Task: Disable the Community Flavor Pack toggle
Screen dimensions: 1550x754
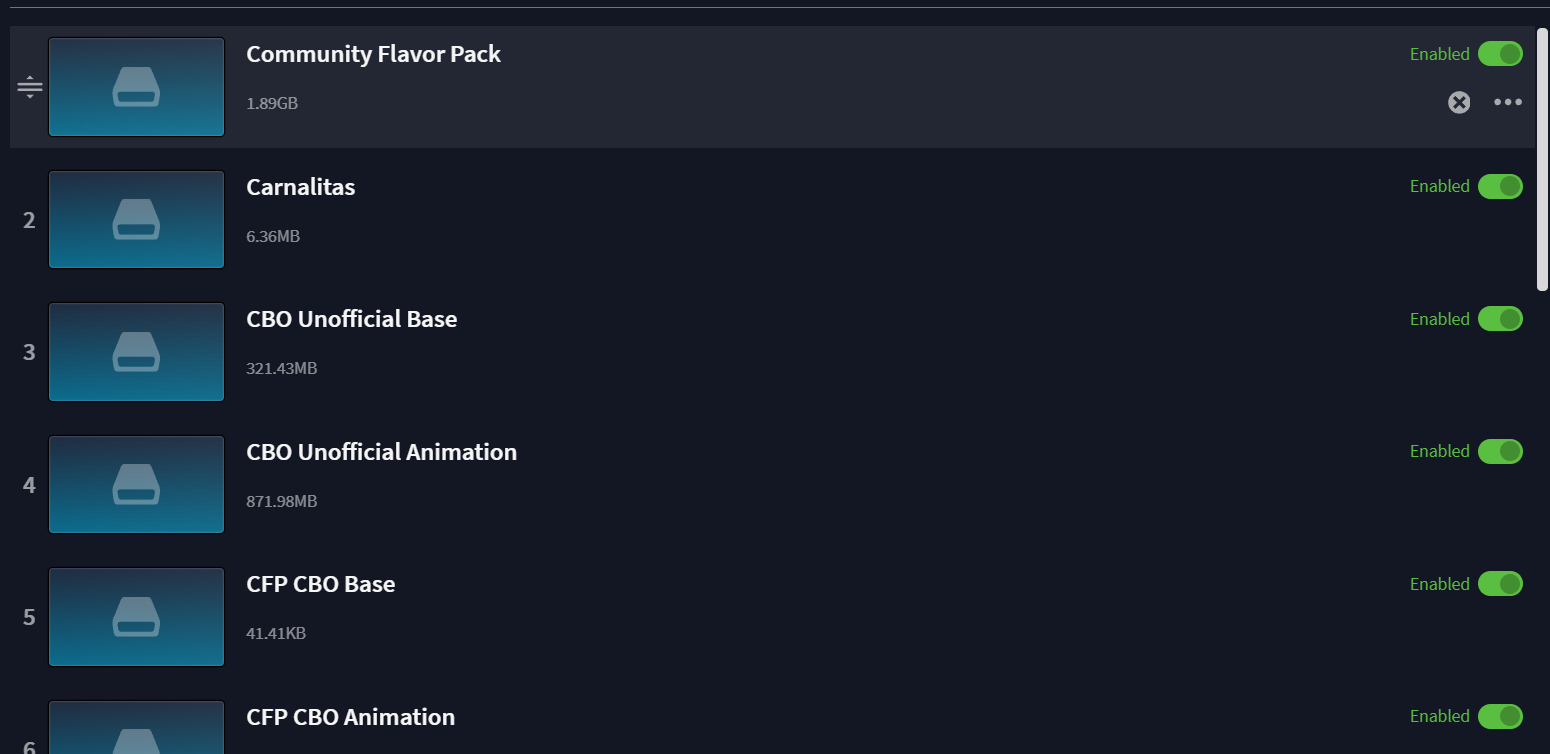Action: tap(1500, 54)
